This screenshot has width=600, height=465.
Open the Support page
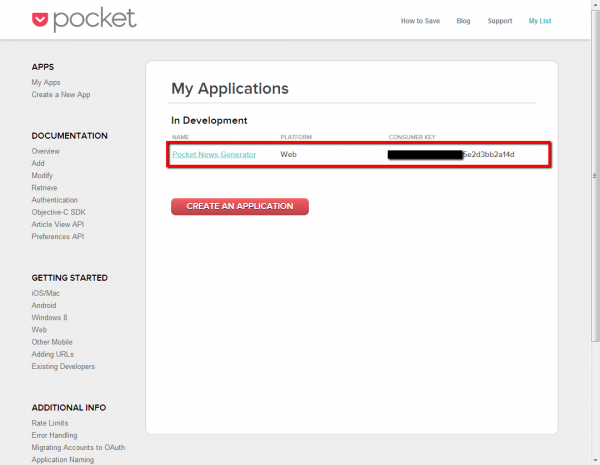tap(500, 21)
